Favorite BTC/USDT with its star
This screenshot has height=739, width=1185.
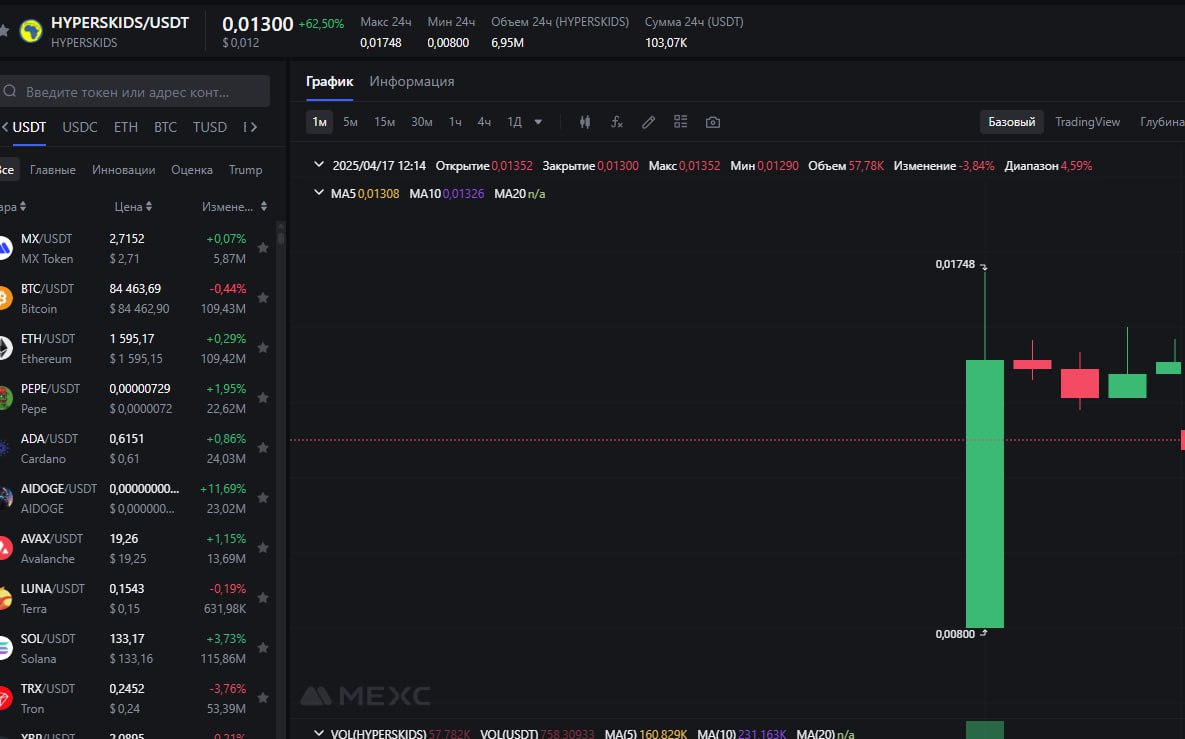coord(263,298)
